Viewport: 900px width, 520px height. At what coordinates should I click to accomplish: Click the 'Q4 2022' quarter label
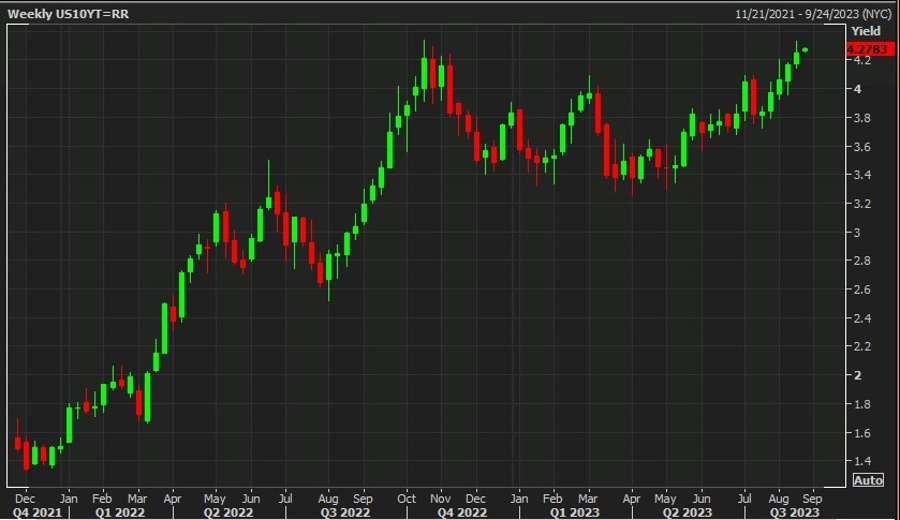462,512
